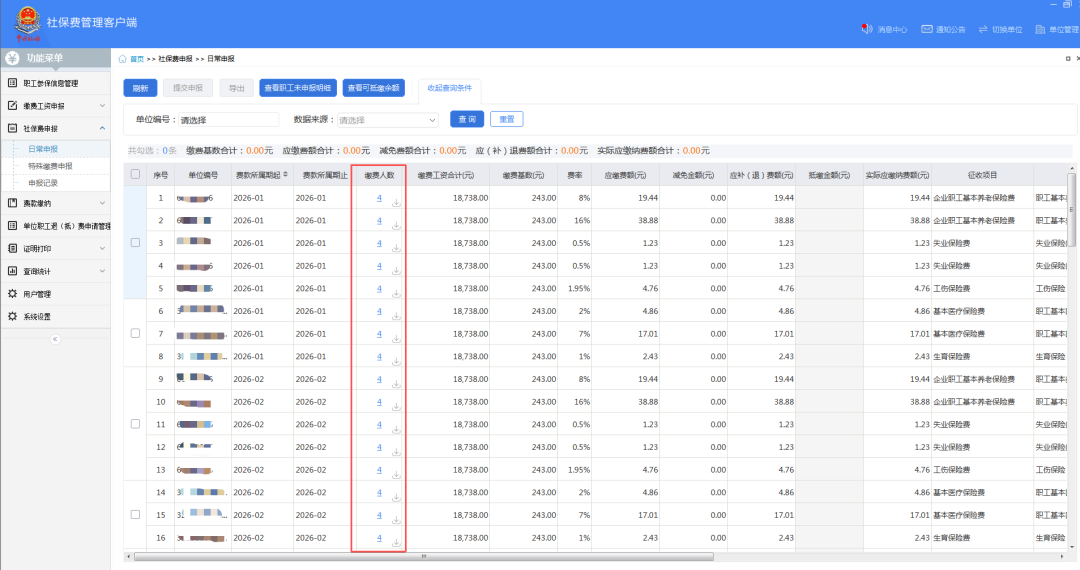
Task: Open 申报记录 in the sidebar
Action: pos(43,183)
